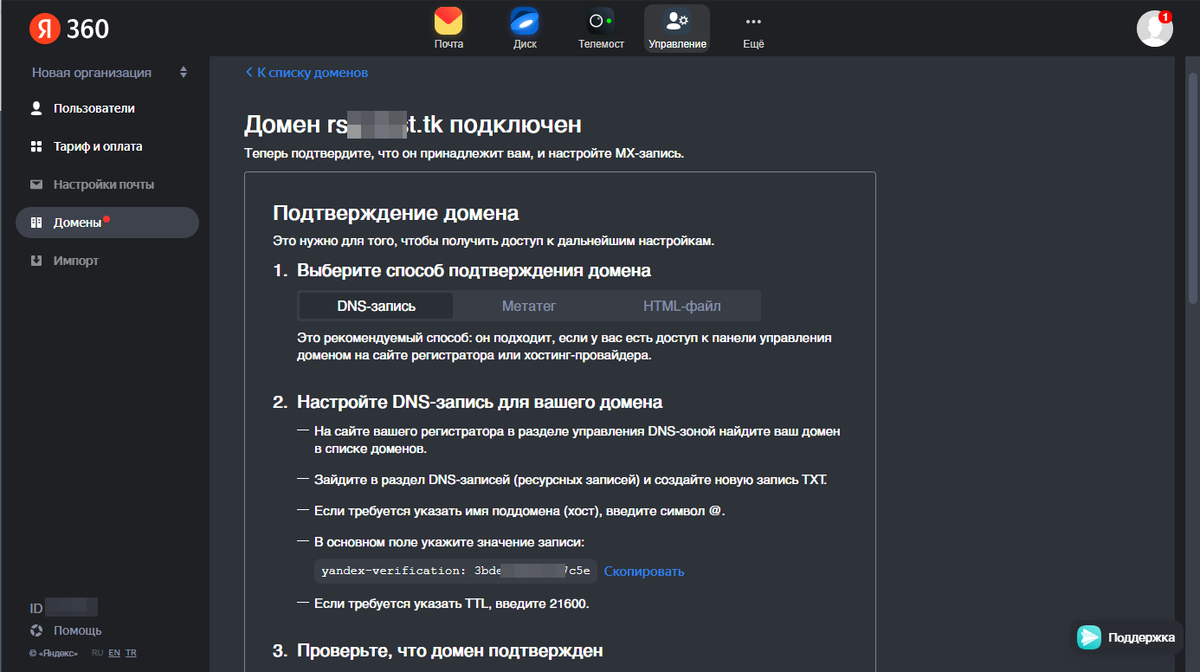This screenshot has width=1200, height=672.
Task: Go back via К списку доменов
Action: coord(307,72)
